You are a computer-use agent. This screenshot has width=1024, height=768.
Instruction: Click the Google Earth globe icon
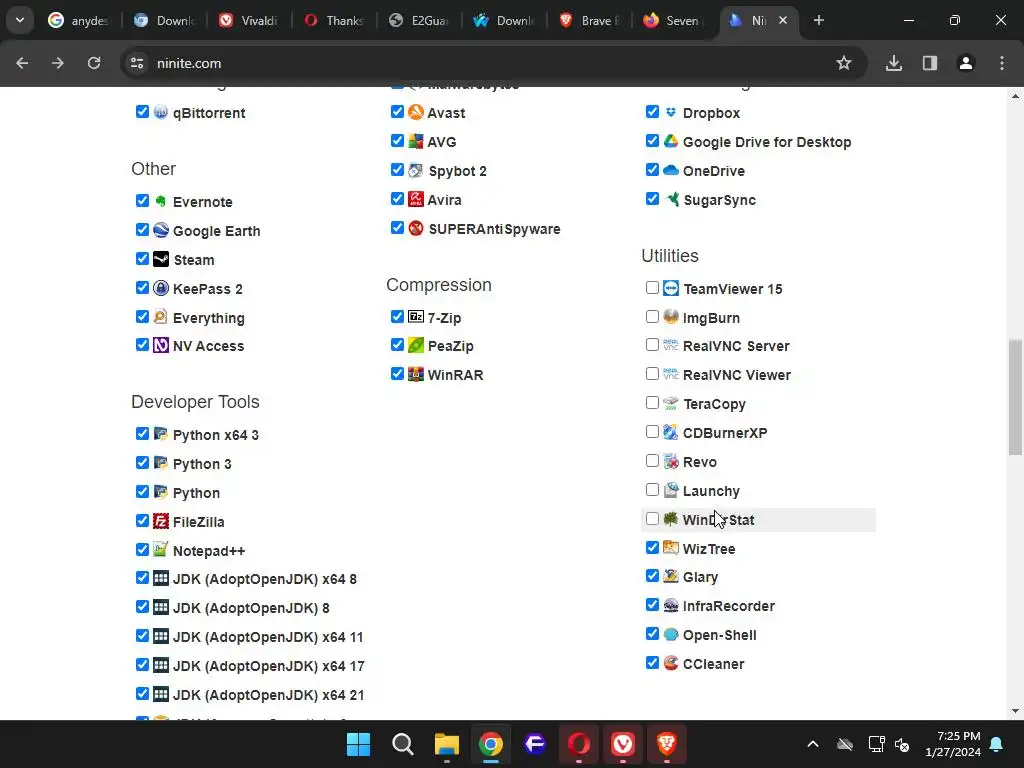(161, 230)
